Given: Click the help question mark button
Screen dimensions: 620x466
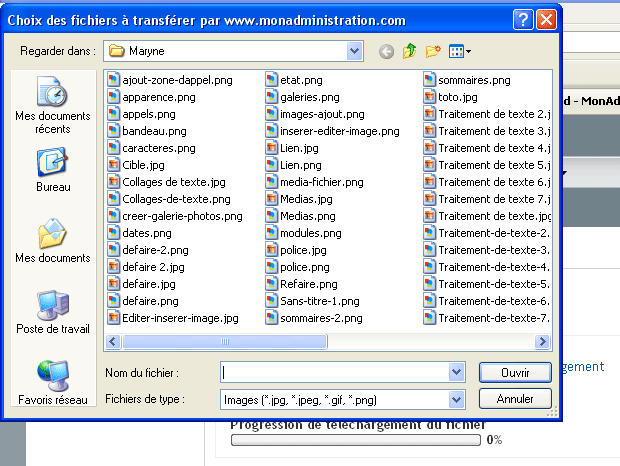Looking at the screenshot, I should [x=523, y=20].
